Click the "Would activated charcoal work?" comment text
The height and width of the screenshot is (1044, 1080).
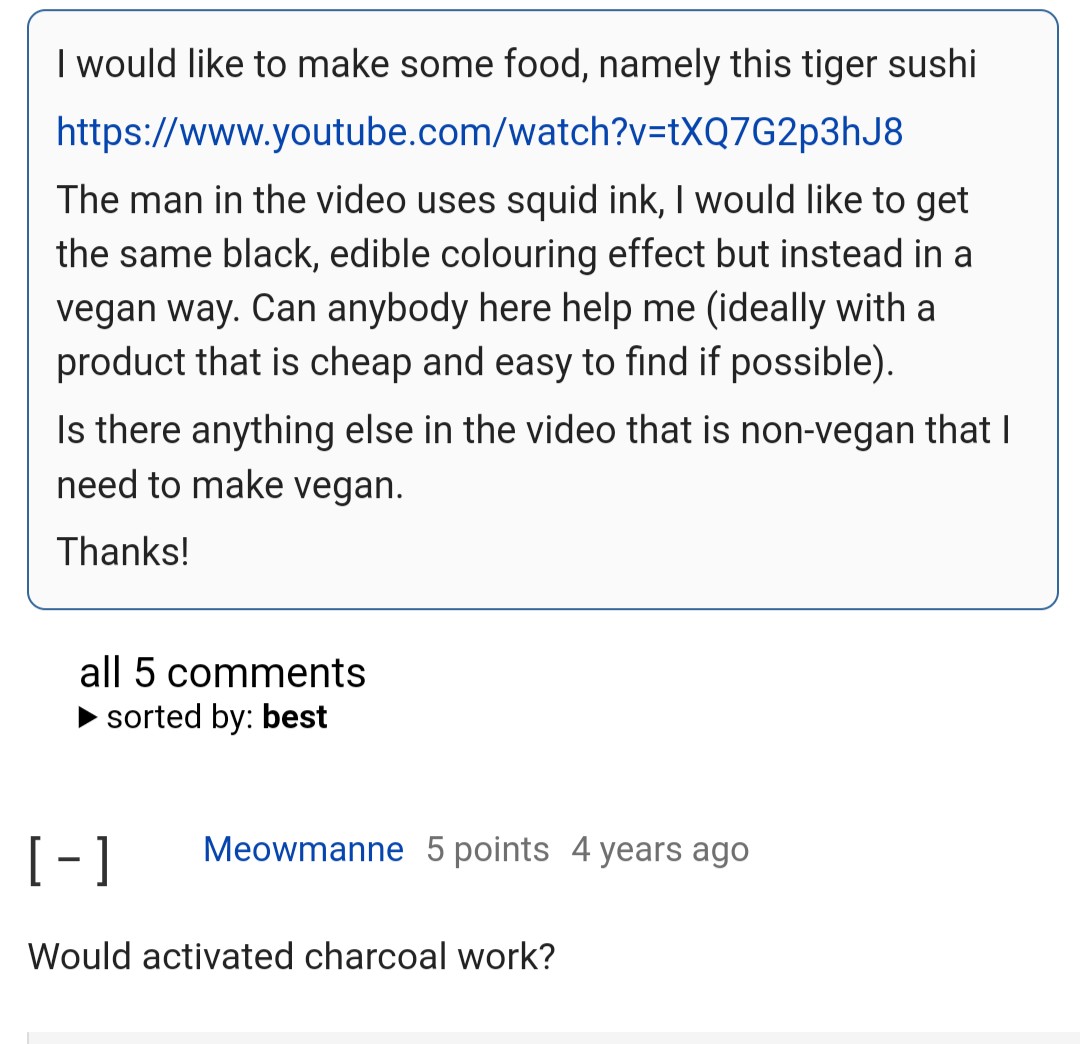291,956
